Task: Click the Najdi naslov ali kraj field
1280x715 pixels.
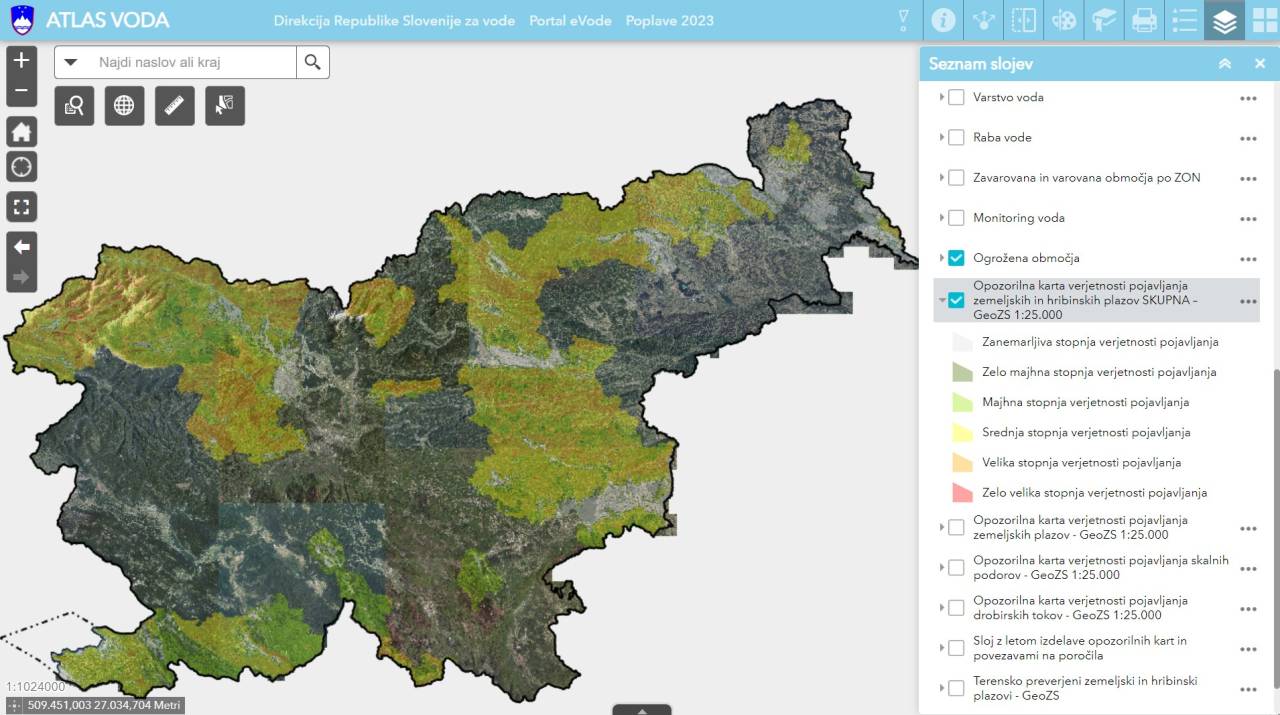Action: click(x=190, y=62)
